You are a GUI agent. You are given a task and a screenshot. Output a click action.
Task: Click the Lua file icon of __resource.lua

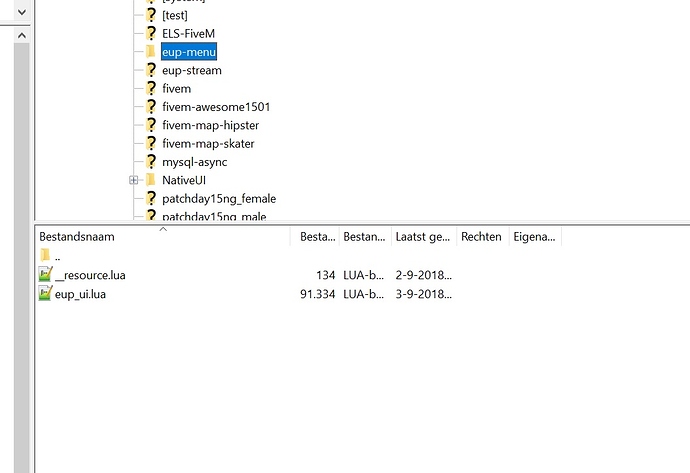45,274
